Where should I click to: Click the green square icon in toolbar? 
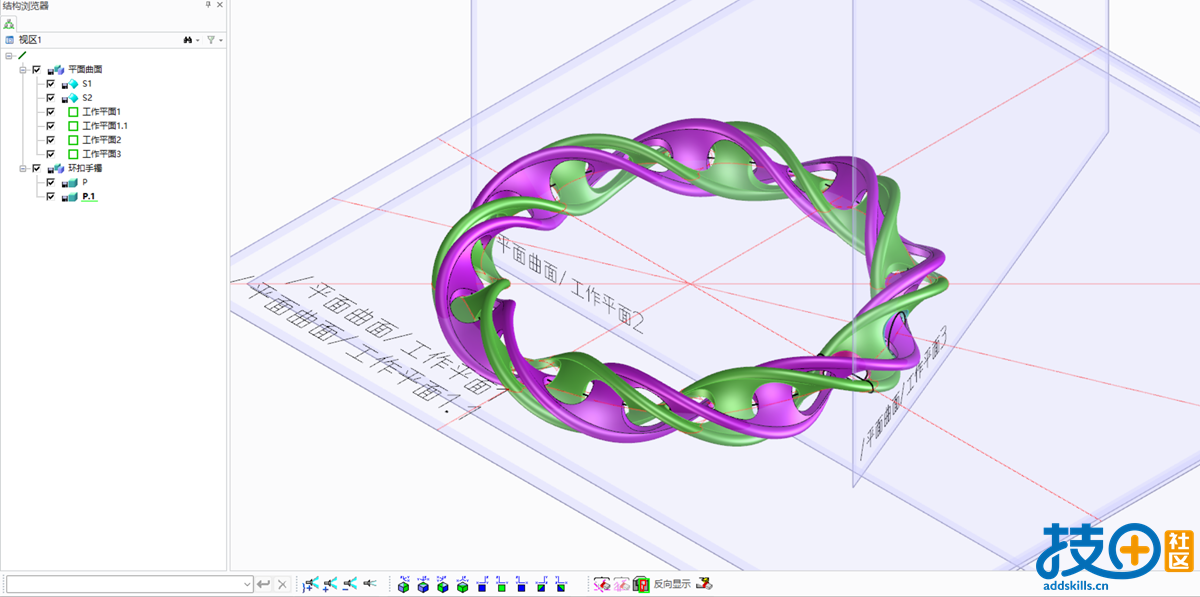click(x=501, y=583)
